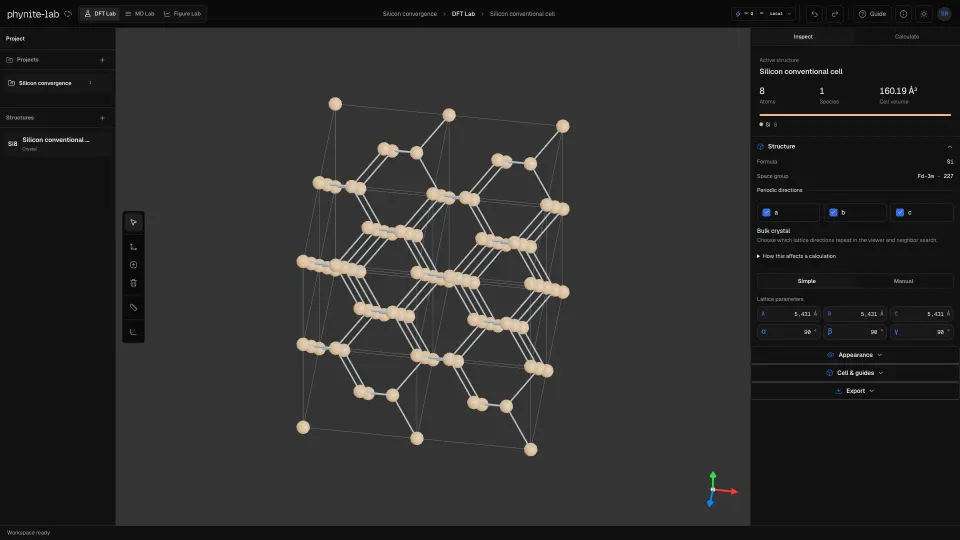The height and width of the screenshot is (540, 960).
Task: Click the Structure section cube icon
Action: pyautogui.click(x=760, y=146)
